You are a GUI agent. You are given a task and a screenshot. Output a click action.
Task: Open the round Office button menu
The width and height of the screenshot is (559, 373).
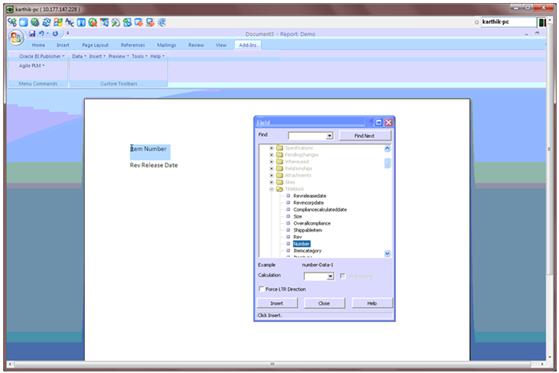tap(16, 37)
